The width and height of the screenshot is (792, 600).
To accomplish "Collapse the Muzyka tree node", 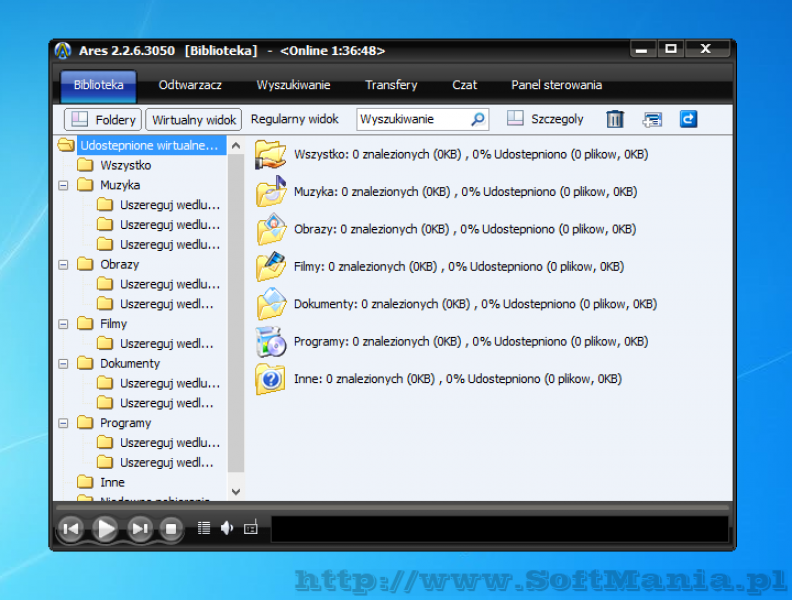I will click(63, 185).
